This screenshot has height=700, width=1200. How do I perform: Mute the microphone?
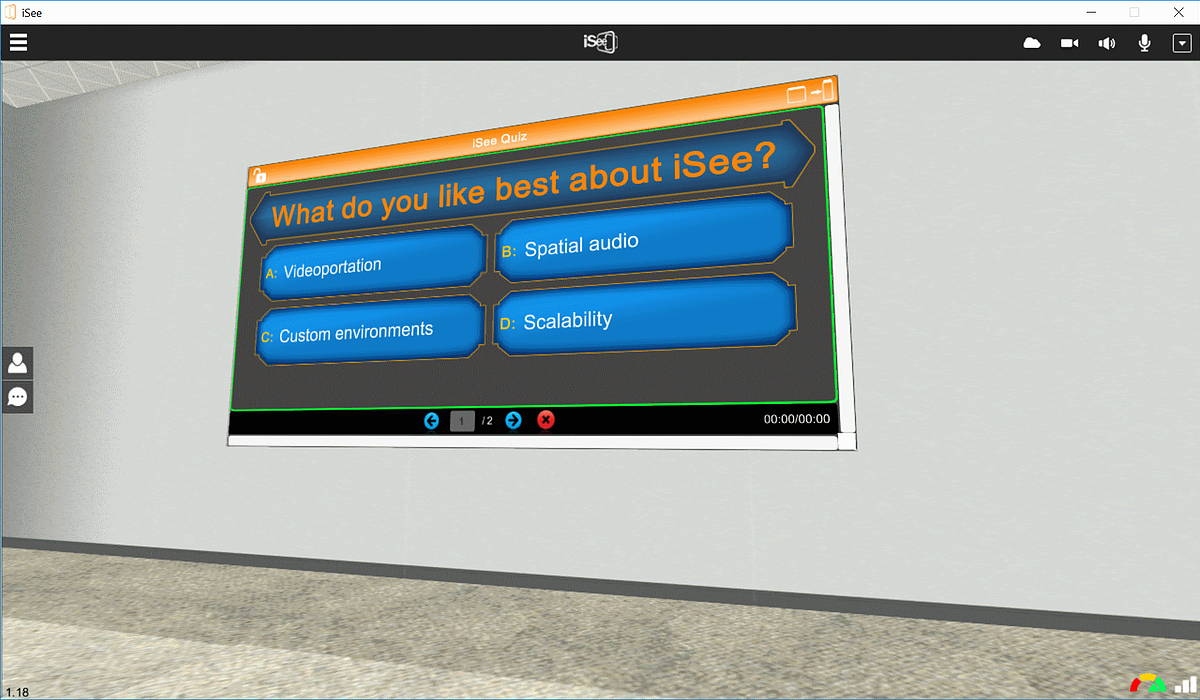1144,43
